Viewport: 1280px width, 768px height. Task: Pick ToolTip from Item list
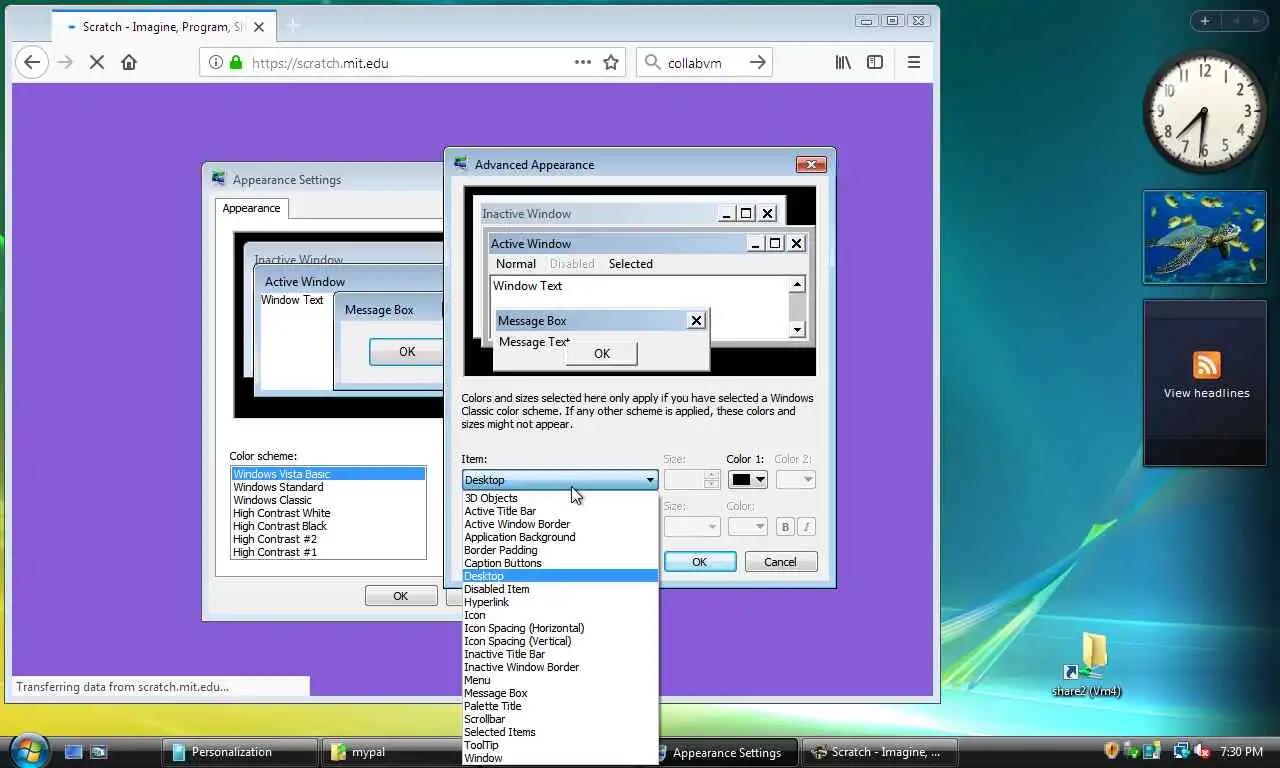560,745
